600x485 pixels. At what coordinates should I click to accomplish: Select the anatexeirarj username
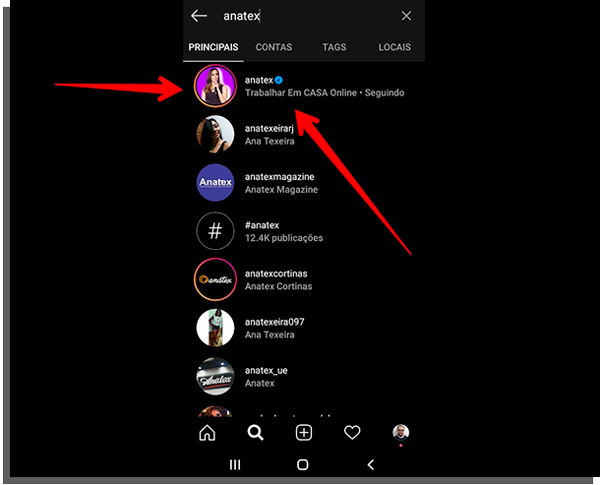coord(269,129)
